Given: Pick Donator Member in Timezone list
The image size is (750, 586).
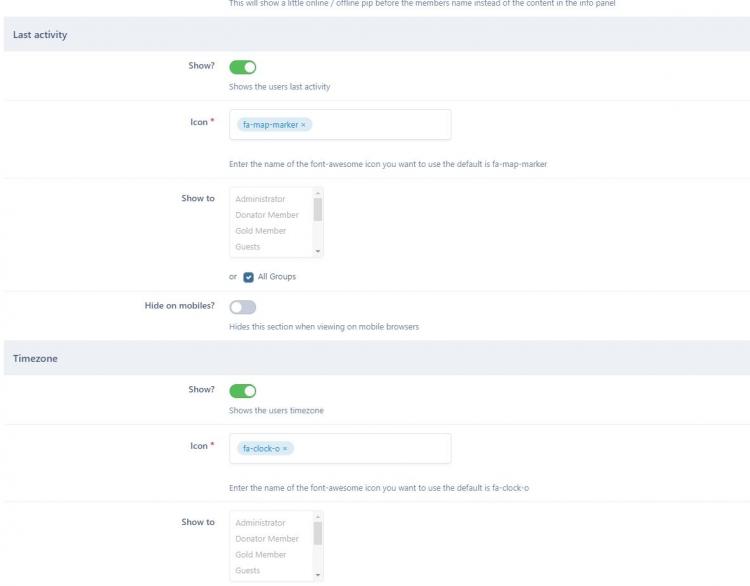Looking at the screenshot, I should (x=267, y=539).
